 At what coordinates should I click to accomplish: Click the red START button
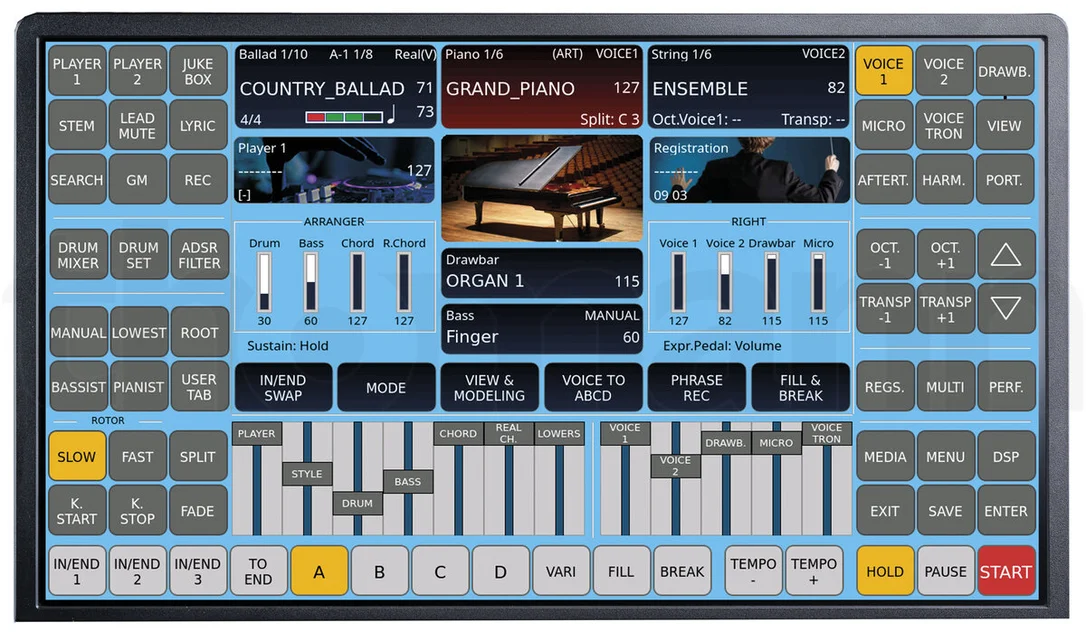pos(1006,571)
